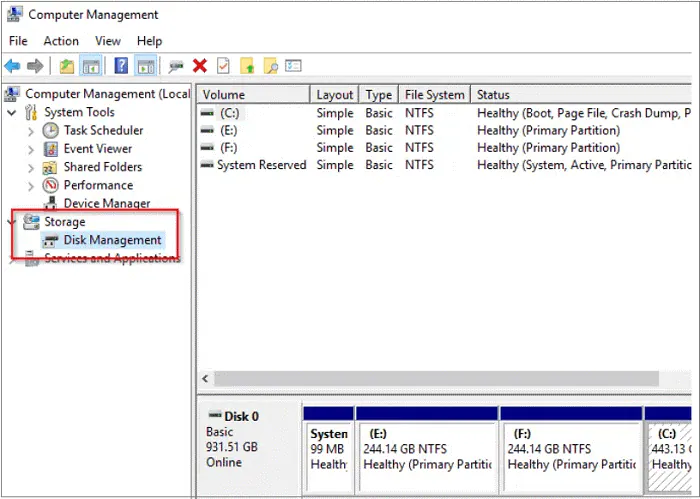Sort by the Volume column header
This screenshot has width=700, height=499.
(x=254, y=95)
